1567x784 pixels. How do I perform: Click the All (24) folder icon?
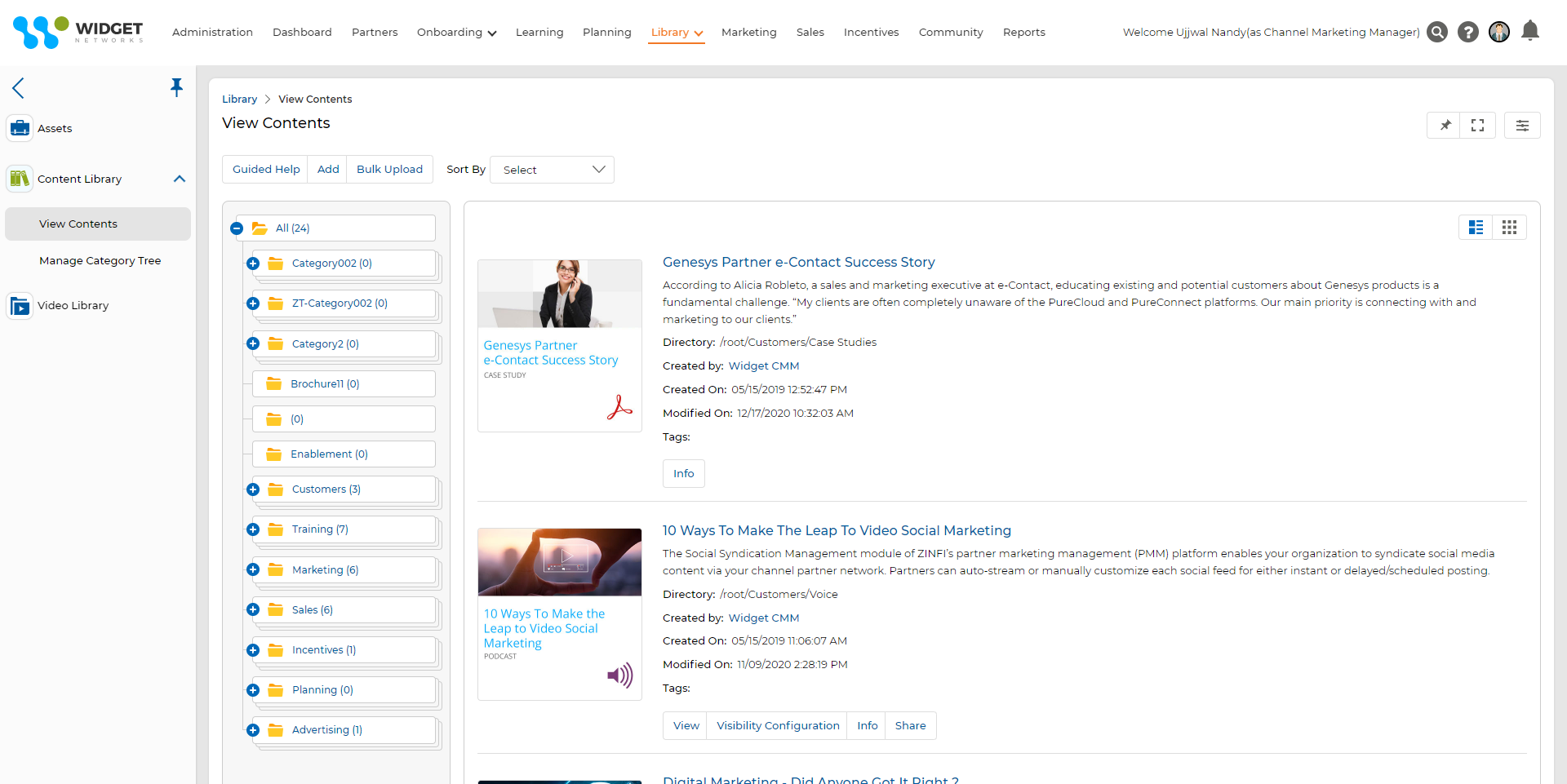(x=260, y=228)
